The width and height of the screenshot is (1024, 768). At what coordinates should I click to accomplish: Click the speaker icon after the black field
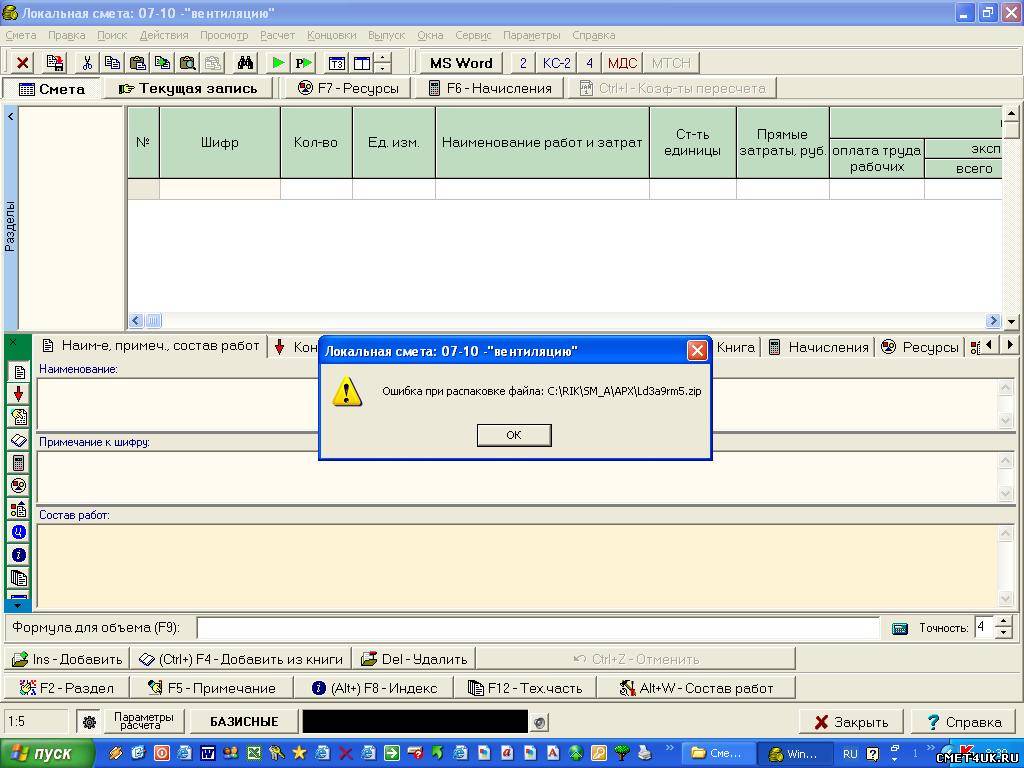click(539, 722)
